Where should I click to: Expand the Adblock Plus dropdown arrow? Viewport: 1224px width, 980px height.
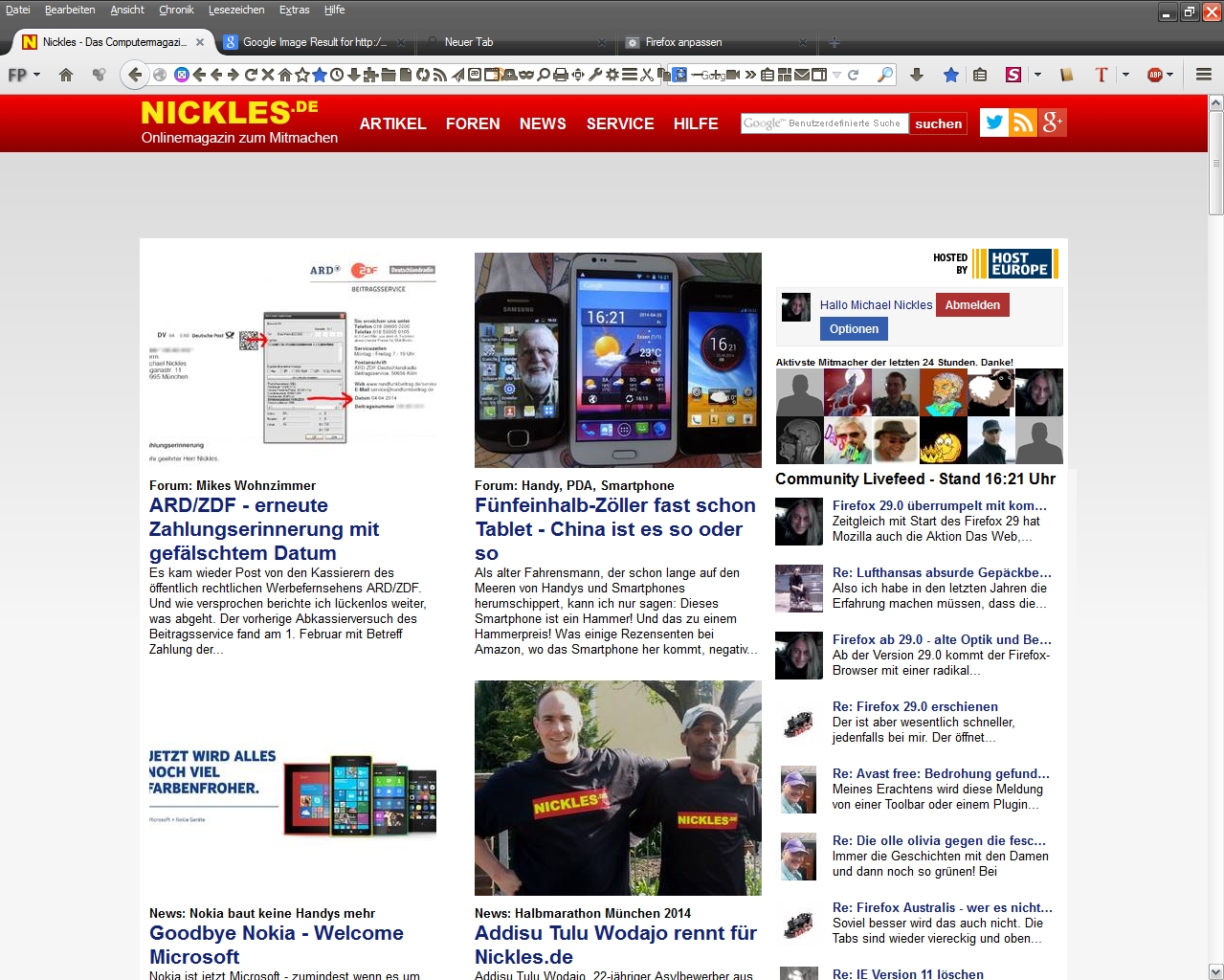[x=1170, y=75]
